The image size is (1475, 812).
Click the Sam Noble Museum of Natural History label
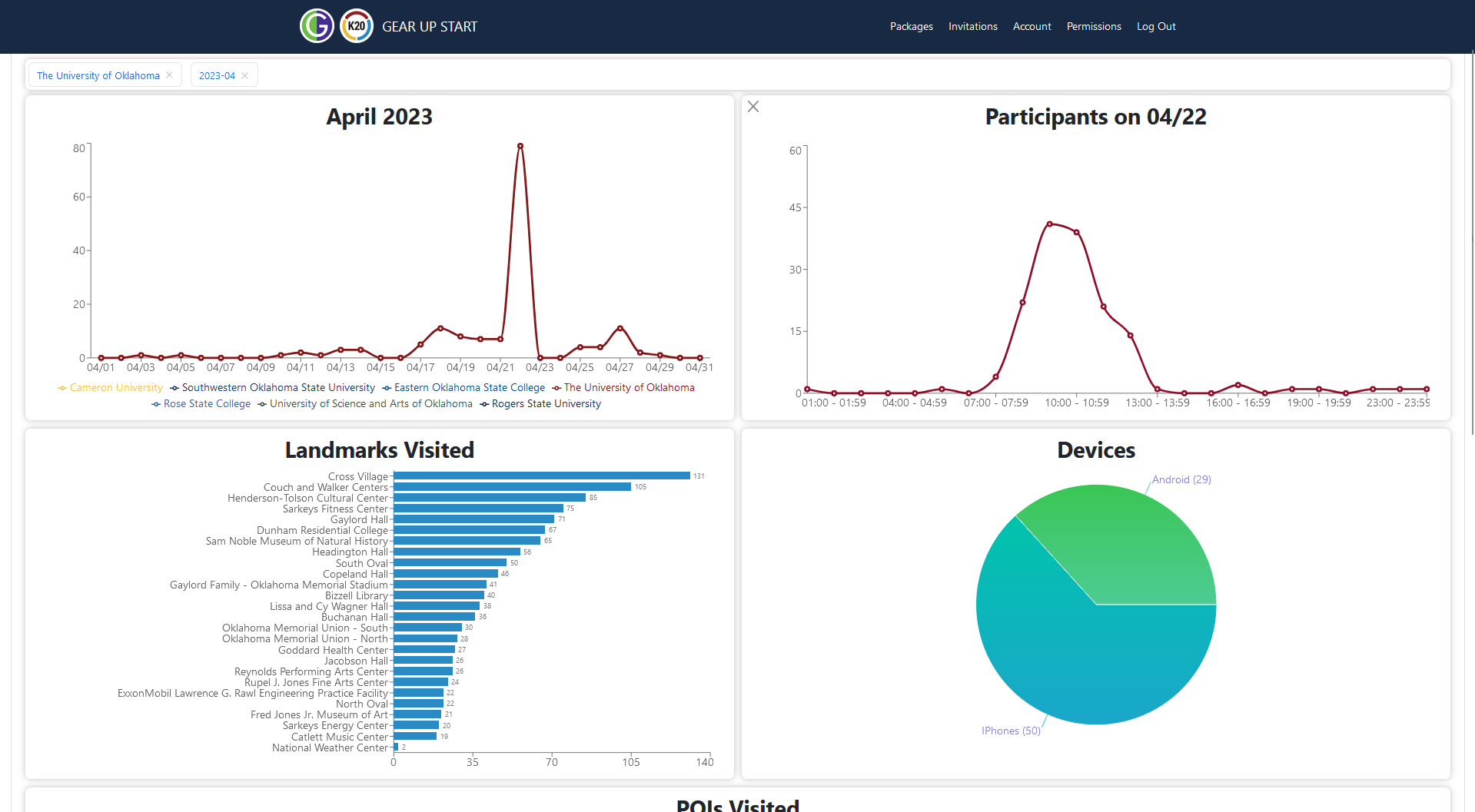coord(297,541)
